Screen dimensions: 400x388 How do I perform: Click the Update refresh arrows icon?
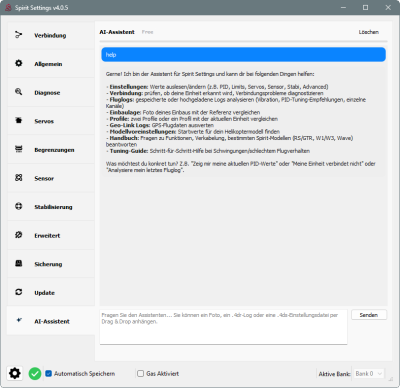19,292
